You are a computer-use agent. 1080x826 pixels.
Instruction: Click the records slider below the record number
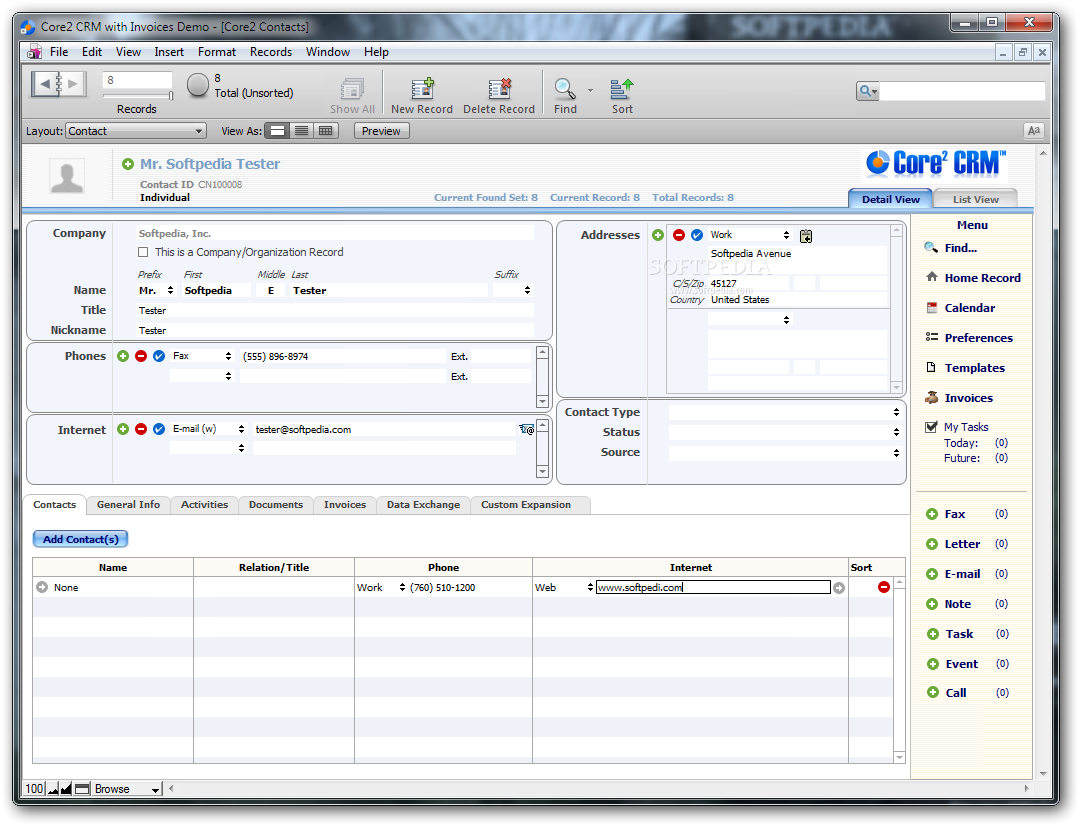click(x=138, y=96)
